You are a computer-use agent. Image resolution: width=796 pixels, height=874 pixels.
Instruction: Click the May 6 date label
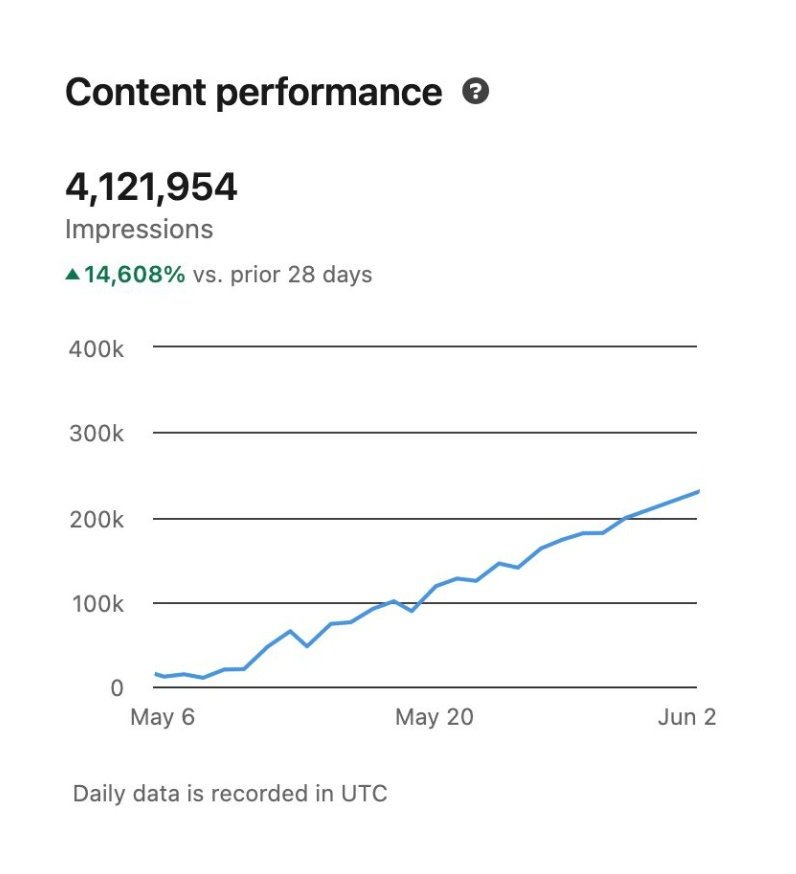point(161,717)
